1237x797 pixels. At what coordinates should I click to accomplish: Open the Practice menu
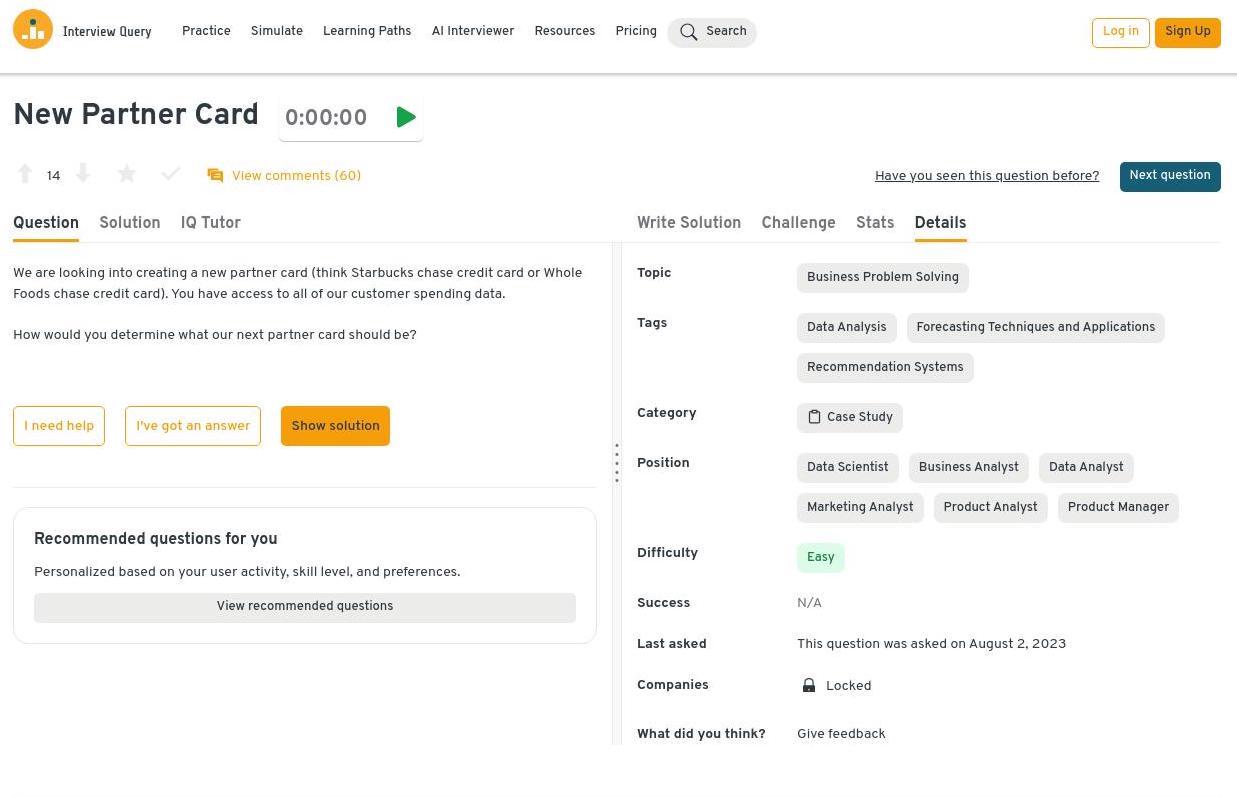pyautogui.click(x=206, y=31)
